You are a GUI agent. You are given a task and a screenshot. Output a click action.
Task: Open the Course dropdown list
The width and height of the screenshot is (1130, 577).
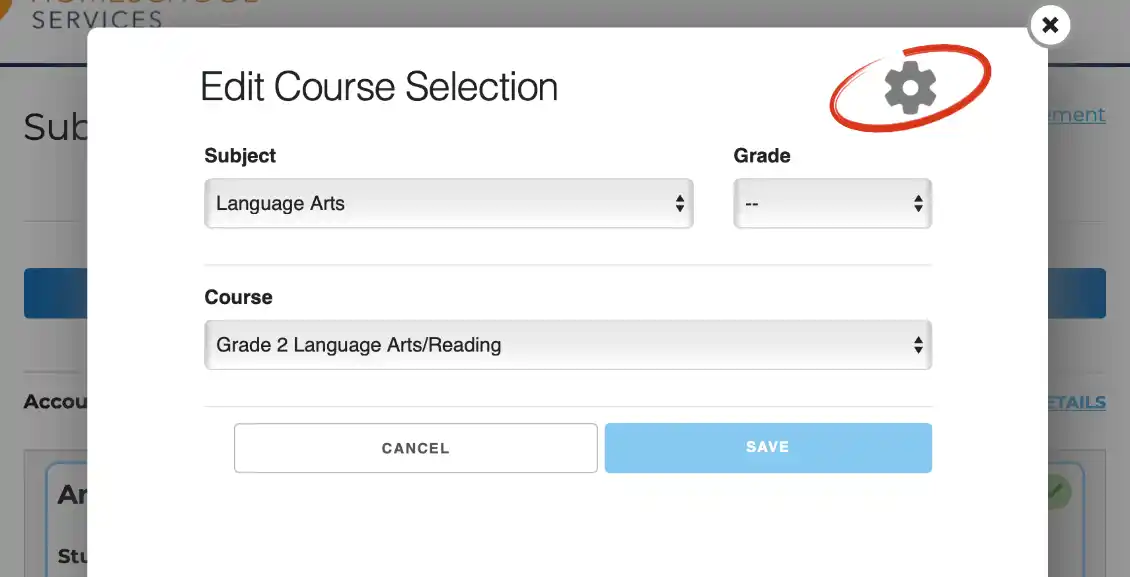point(568,345)
